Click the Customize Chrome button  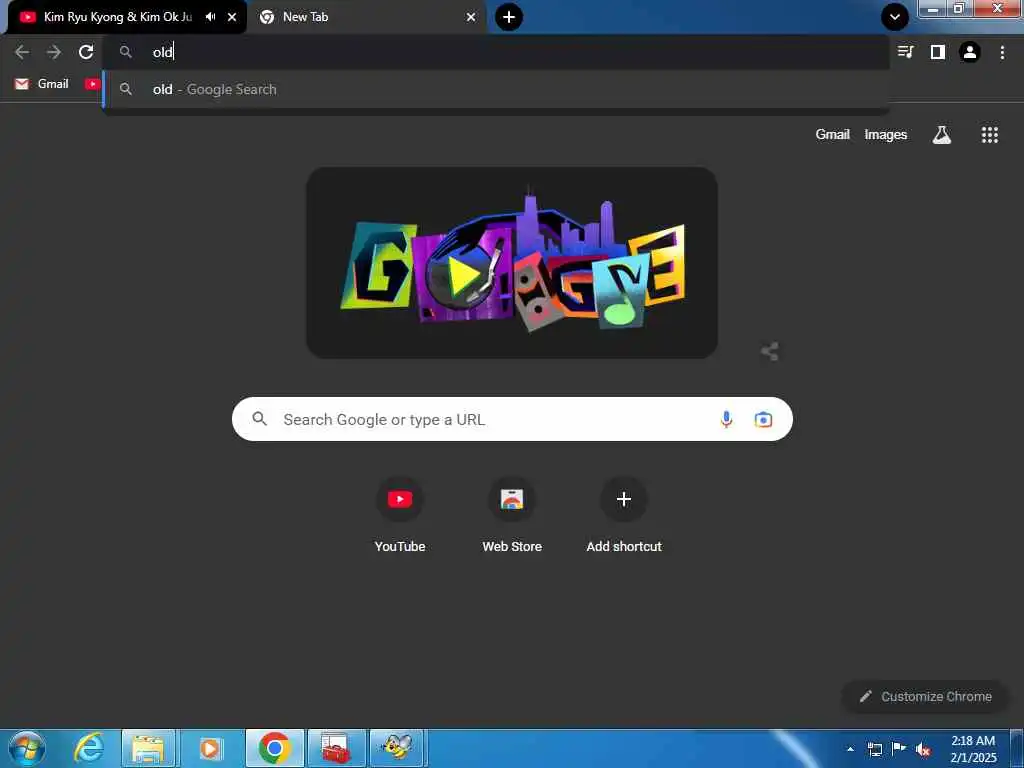click(x=925, y=696)
